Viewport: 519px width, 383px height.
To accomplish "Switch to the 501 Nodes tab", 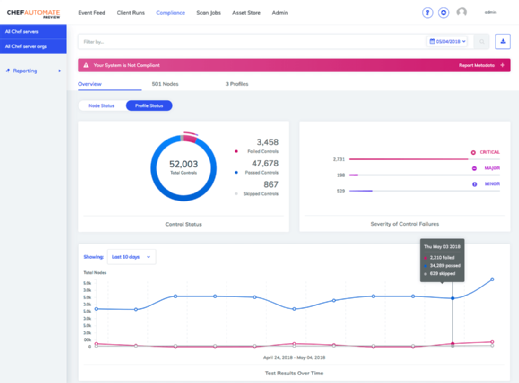I will [165, 84].
